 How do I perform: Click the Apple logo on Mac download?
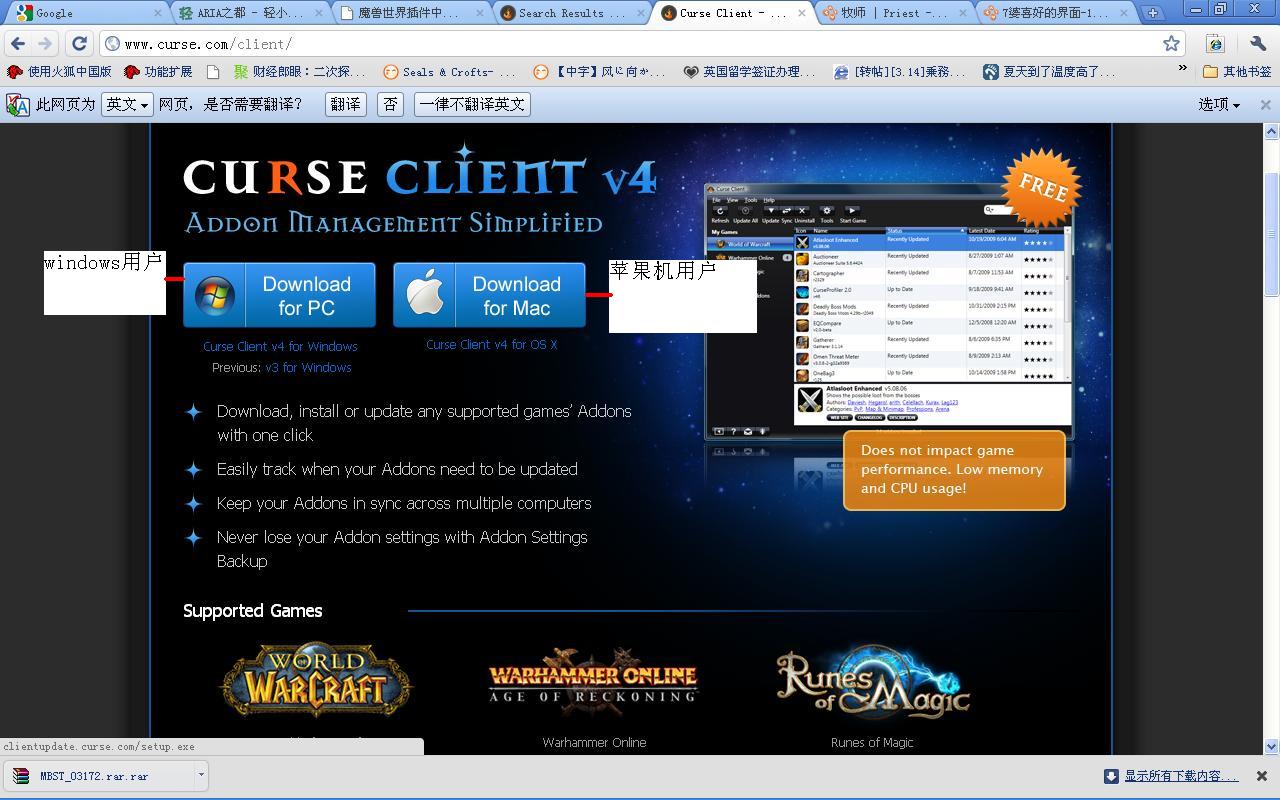(424, 295)
